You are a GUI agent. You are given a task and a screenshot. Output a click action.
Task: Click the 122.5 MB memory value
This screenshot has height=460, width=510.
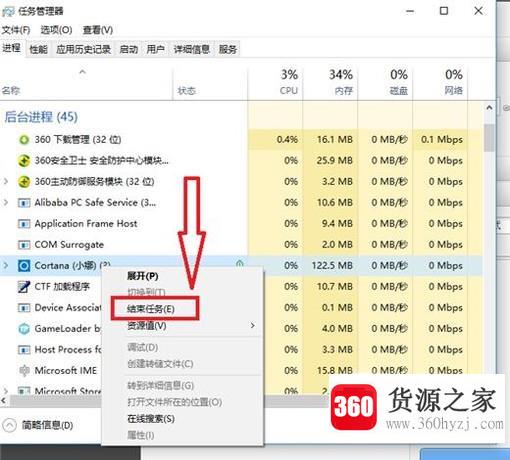(x=332, y=266)
